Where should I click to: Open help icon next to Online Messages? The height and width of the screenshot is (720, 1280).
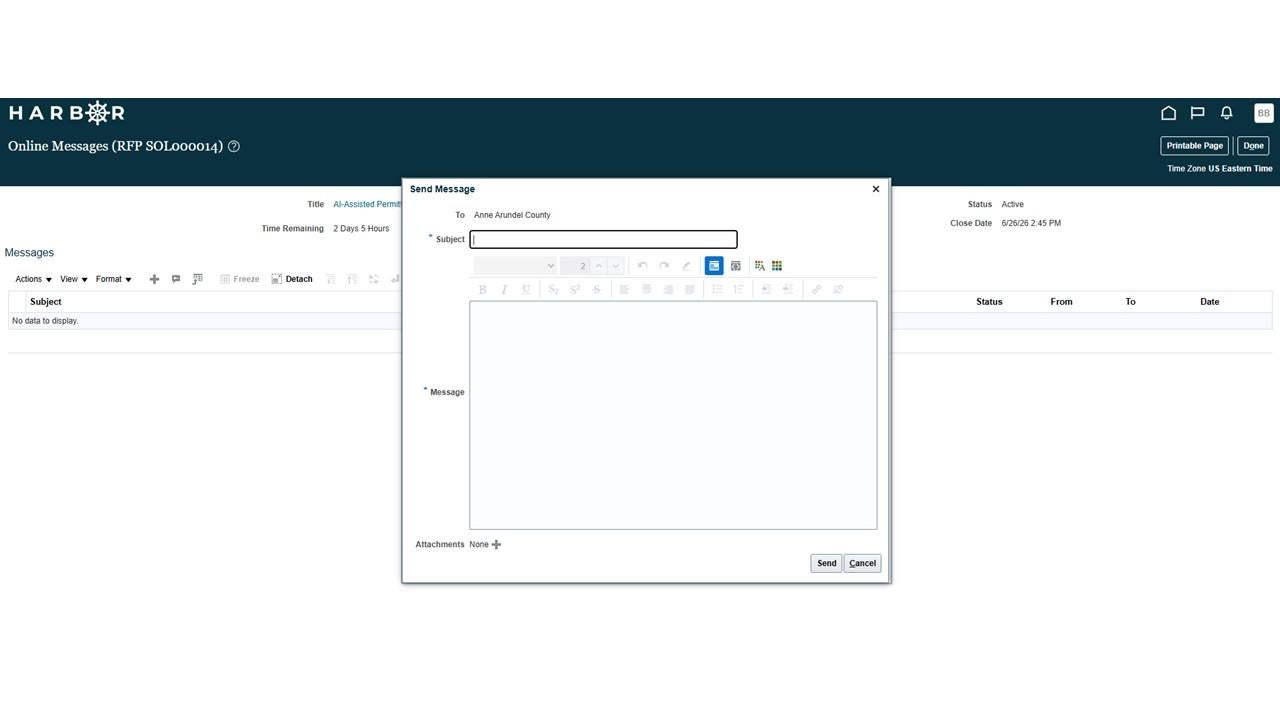[x=234, y=146]
